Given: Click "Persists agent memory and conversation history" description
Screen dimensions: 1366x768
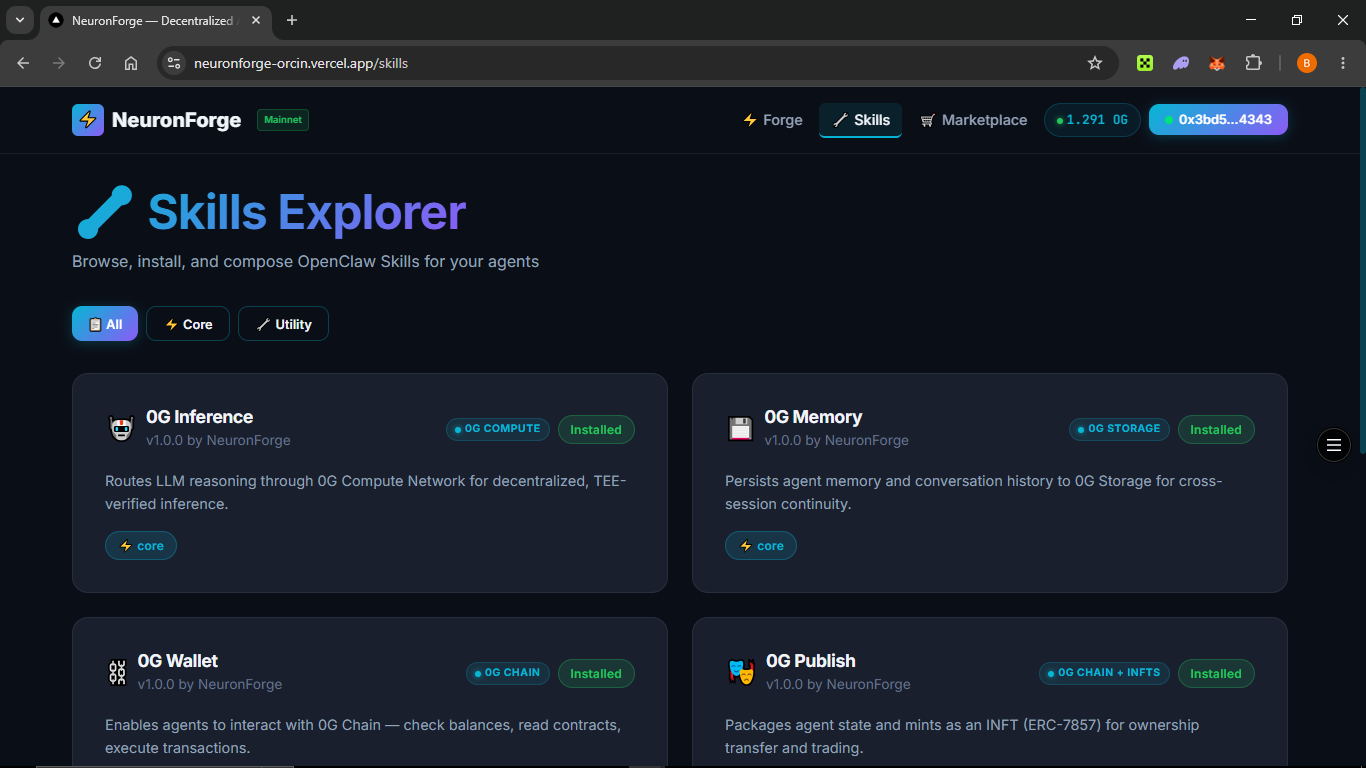Looking at the screenshot, I should coord(973,492).
